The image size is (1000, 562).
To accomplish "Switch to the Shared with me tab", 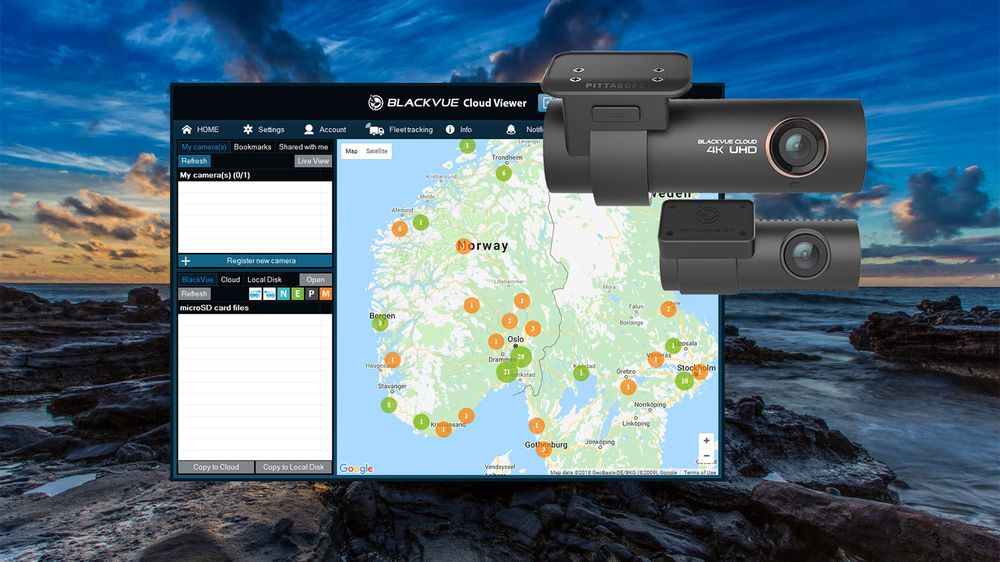I will point(304,147).
